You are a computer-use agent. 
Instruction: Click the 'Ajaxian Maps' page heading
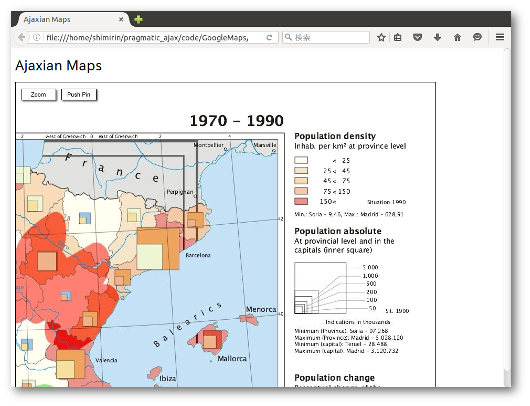coord(58,65)
